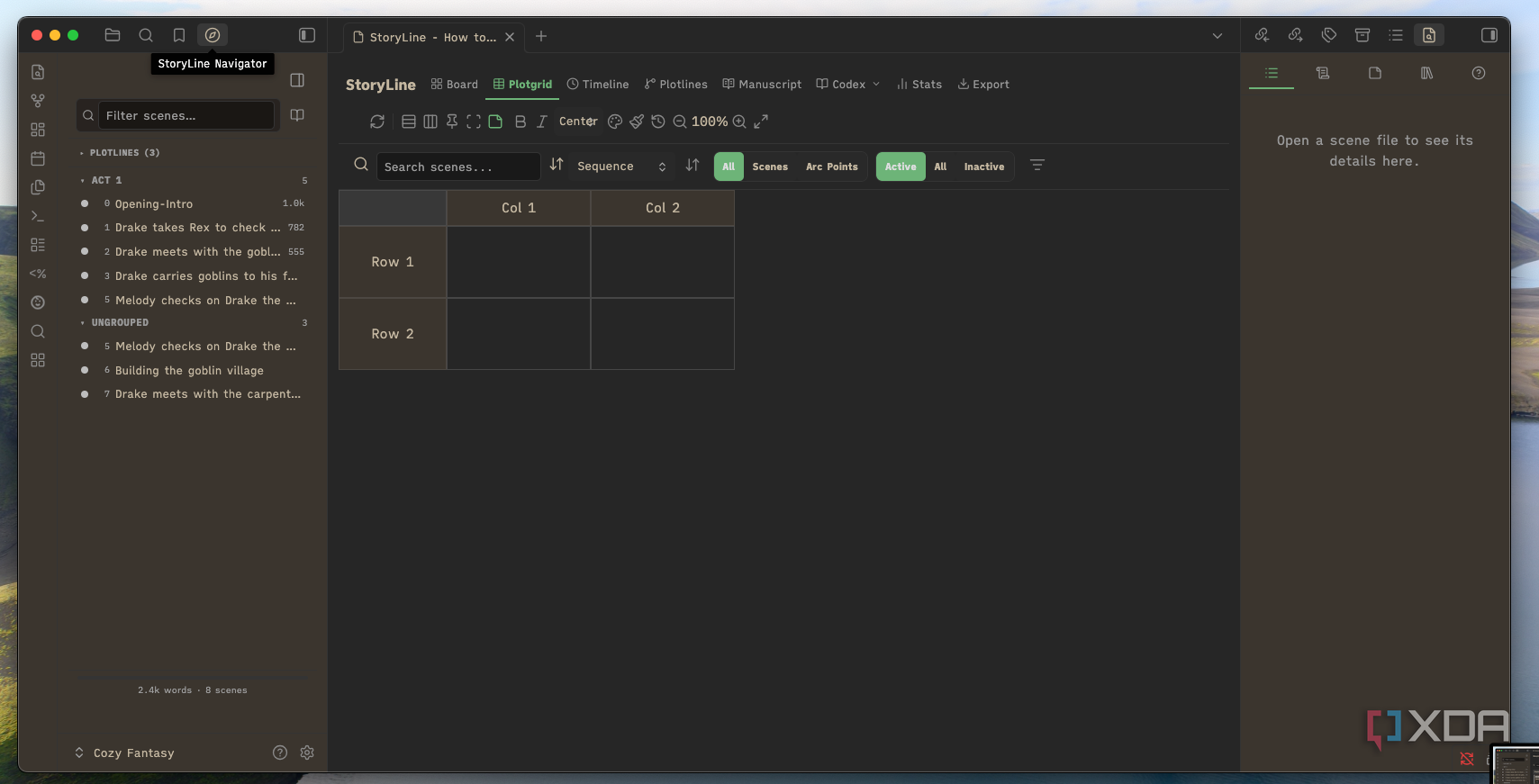Image resolution: width=1539 pixels, height=784 pixels.
Task: Open the scroll notes tab in inspector
Action: coord(1323,73)
